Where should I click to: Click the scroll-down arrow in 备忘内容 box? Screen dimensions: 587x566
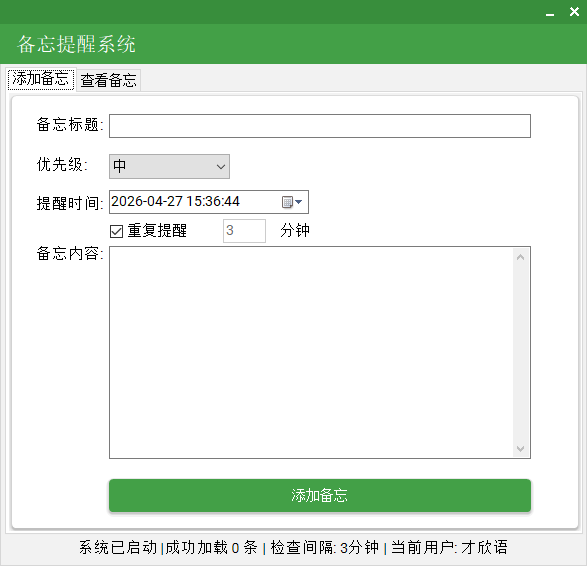pos(520,448)
